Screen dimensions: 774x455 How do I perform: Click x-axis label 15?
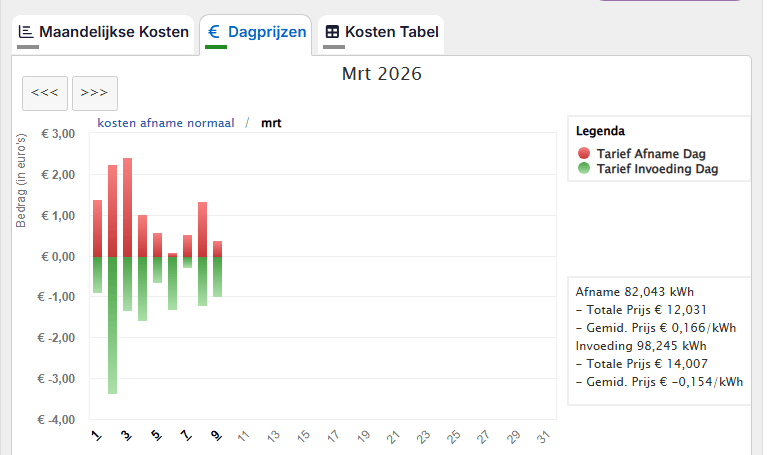click(304, 436)
